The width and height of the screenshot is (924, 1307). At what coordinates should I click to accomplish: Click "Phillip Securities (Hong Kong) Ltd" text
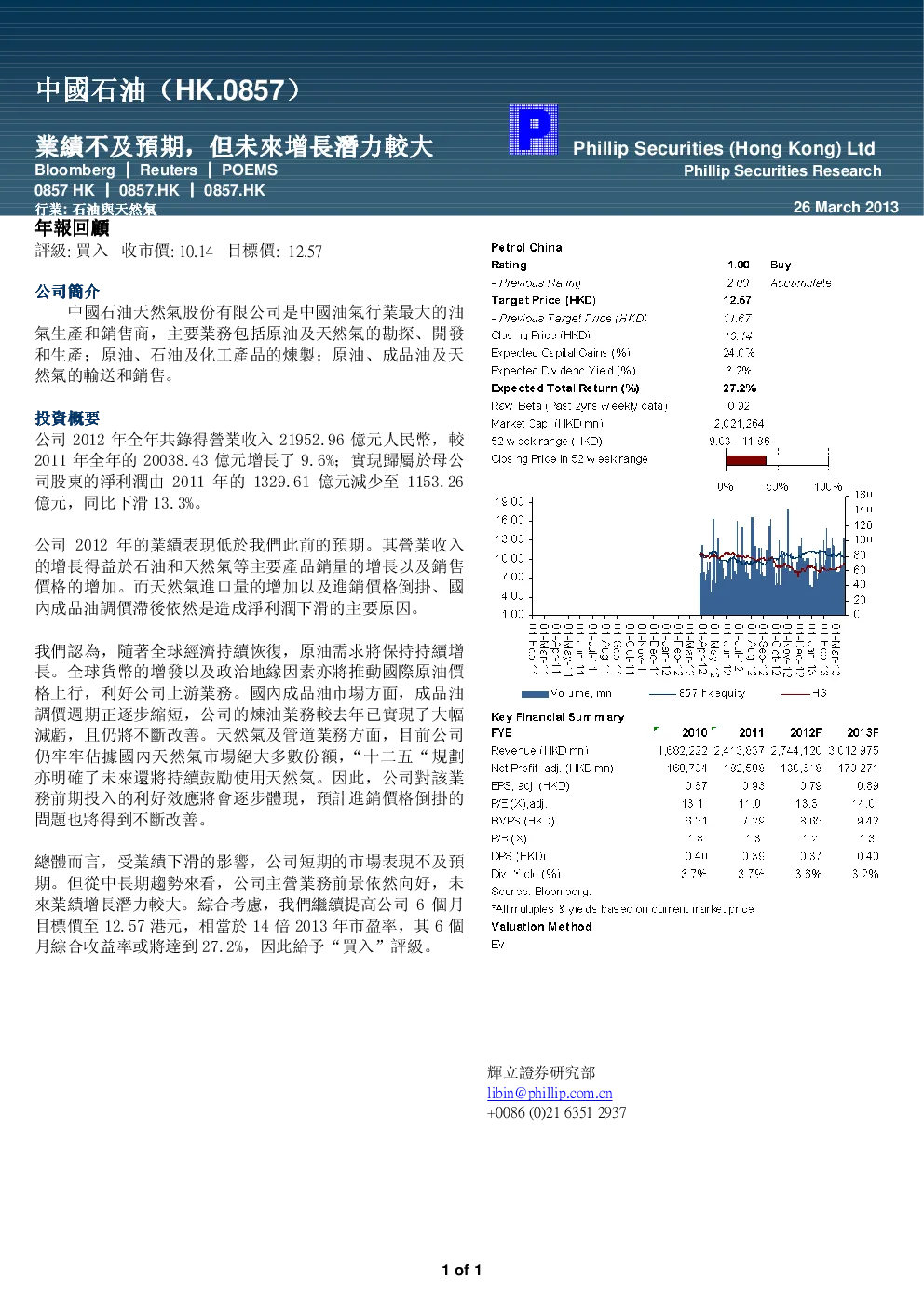click(x=724, y=148)
